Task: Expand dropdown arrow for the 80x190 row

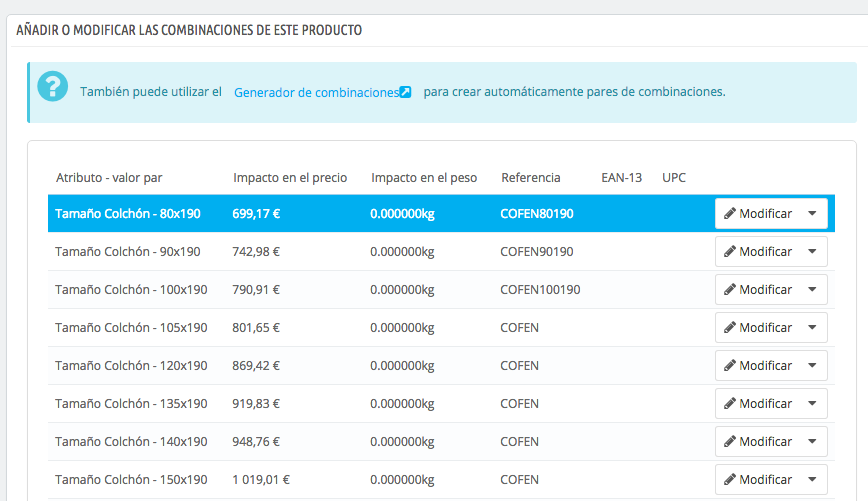Action: pos(813,214)
